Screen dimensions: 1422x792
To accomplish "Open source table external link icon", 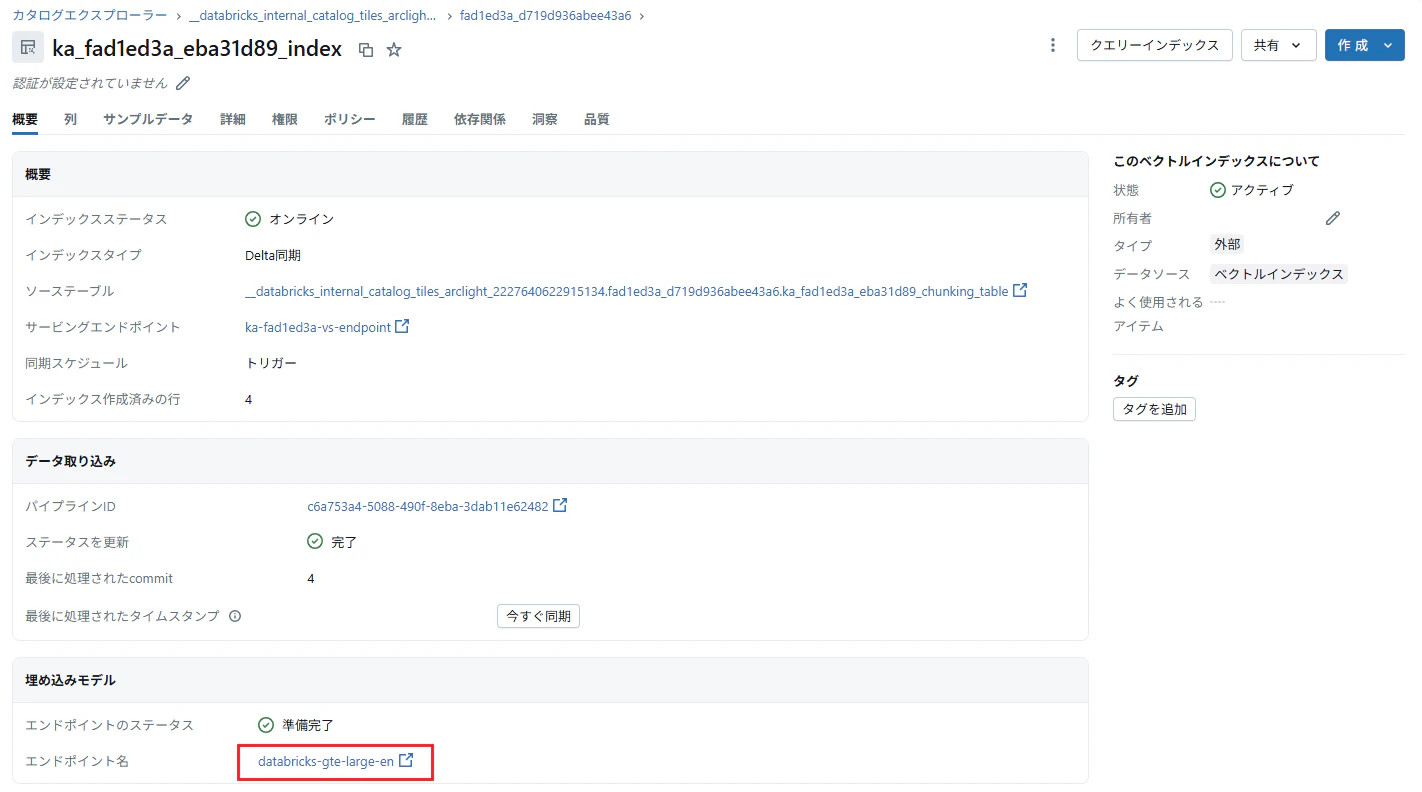I will (1020, 290).
